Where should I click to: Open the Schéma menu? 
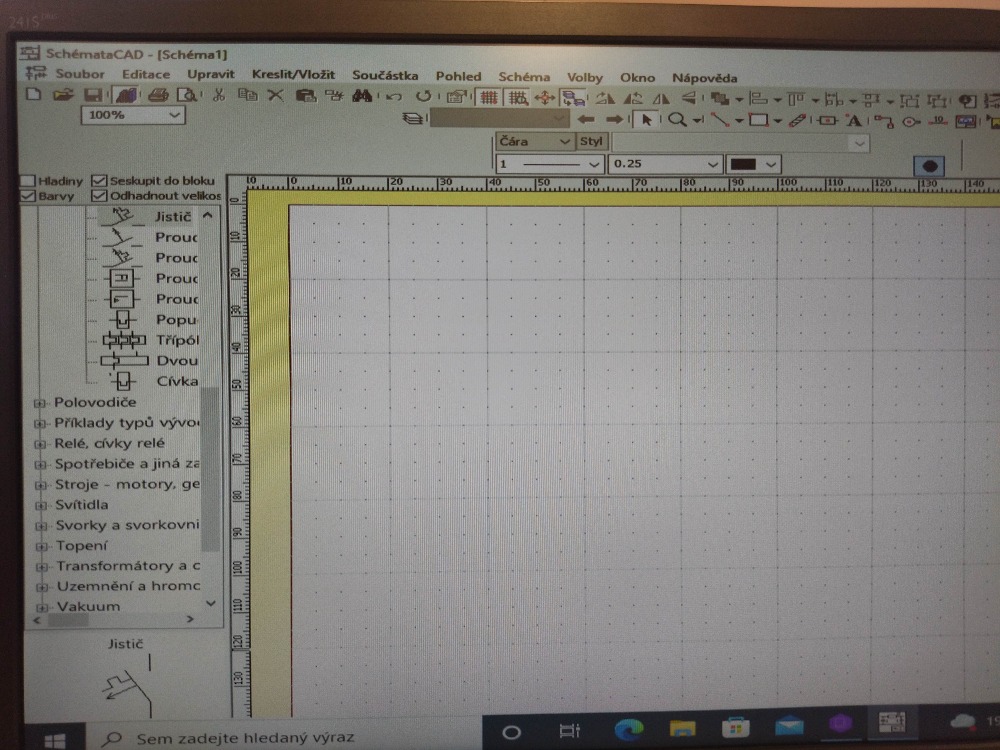pyautogui.click(x=524, y=77)
